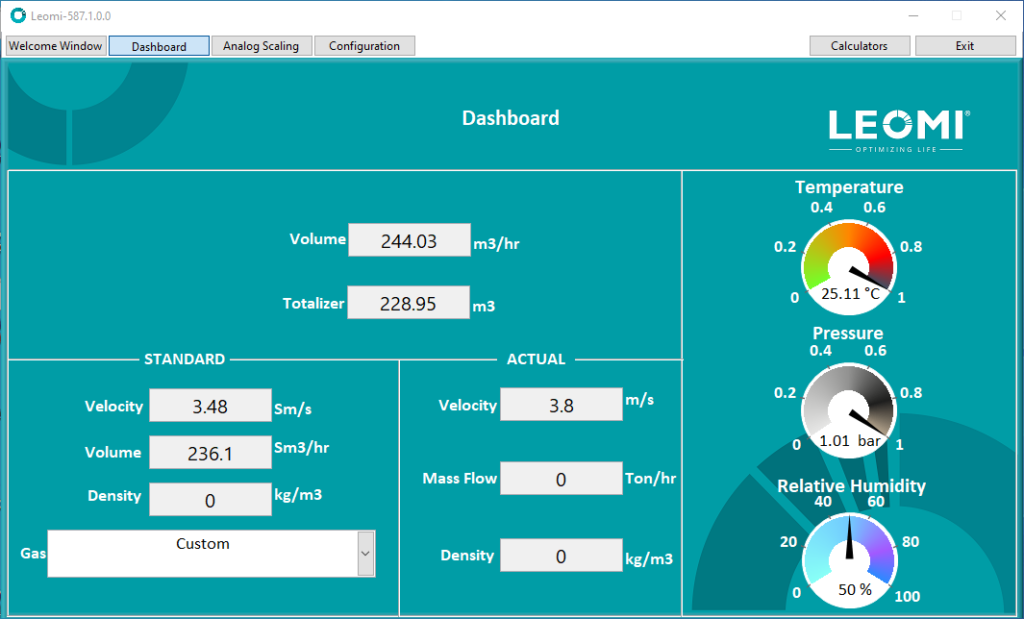Click the Standard Velocity field showing 3.48
Viewport: 1024px width, 619px height.
[x=210, y=406]
